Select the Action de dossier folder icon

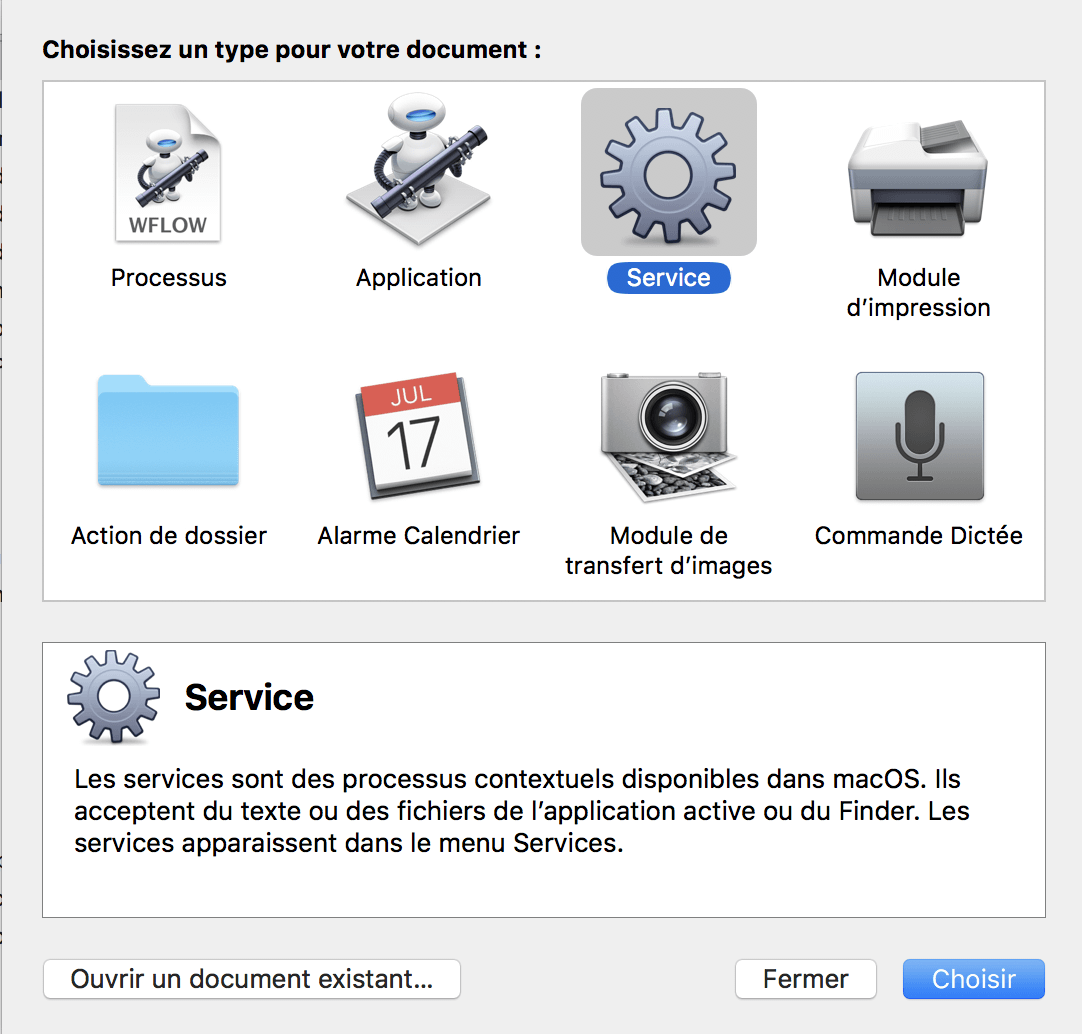(x=168, y=431)
